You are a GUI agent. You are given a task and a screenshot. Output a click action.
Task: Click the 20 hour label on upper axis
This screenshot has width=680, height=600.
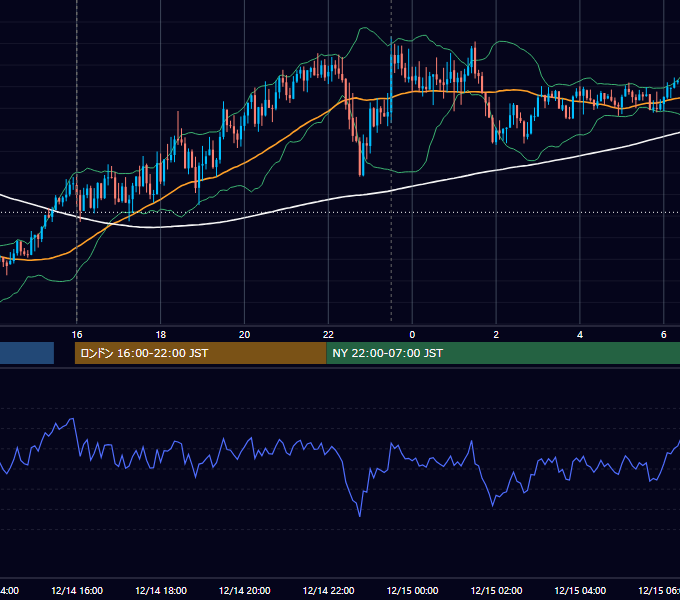pos(245,335)
